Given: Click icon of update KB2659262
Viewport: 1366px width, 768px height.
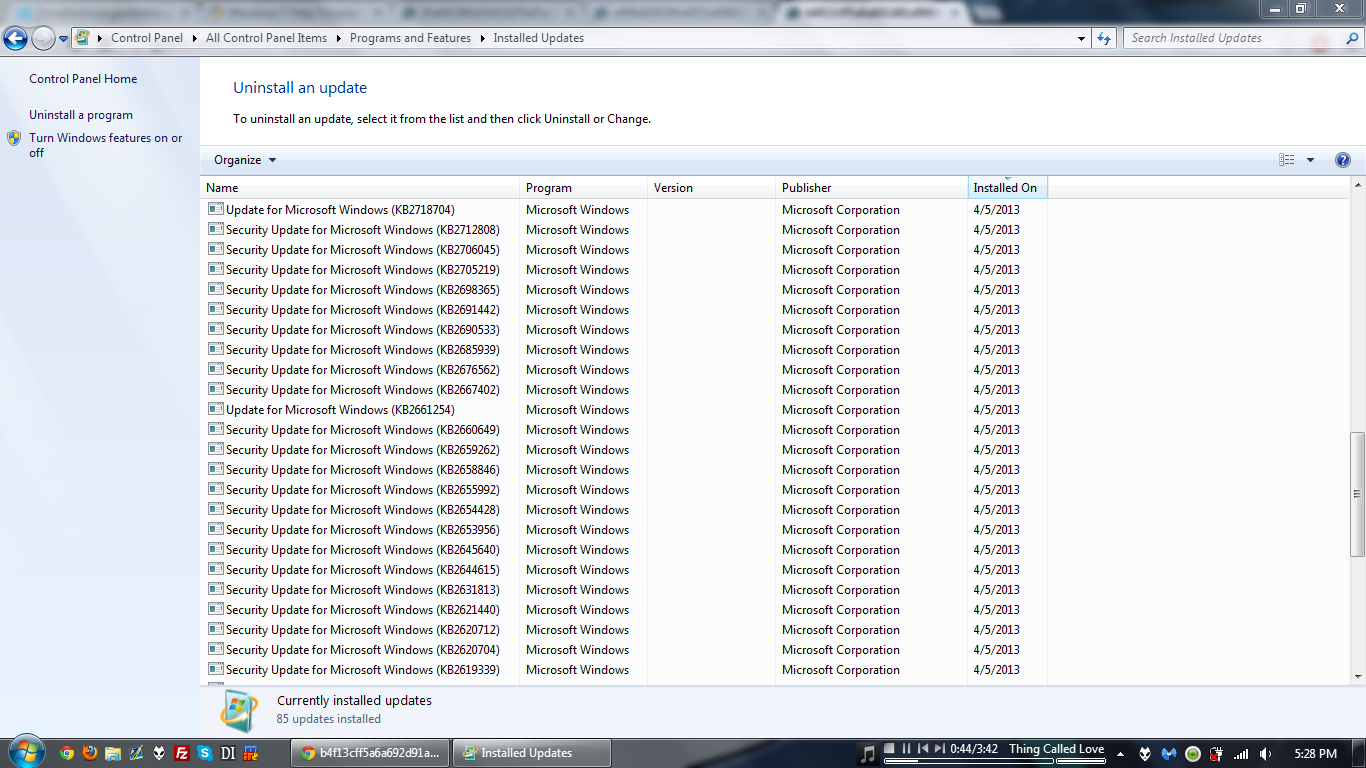Looking at the screenshot, I should [215, 449].
